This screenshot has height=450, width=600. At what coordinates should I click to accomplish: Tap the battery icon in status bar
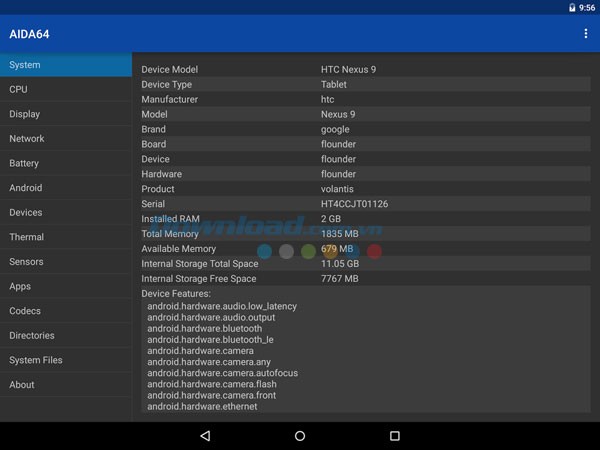pos(572,7)
